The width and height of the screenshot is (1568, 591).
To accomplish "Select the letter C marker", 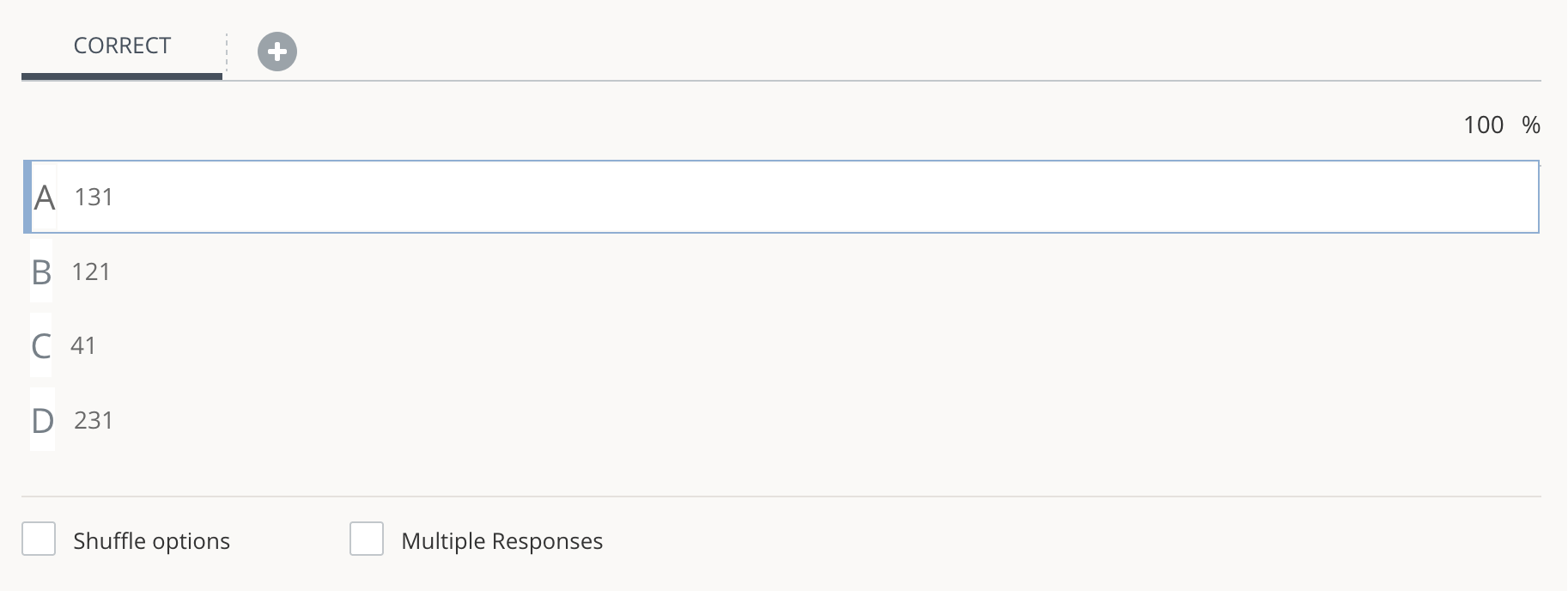I will (x=40, y=345).
